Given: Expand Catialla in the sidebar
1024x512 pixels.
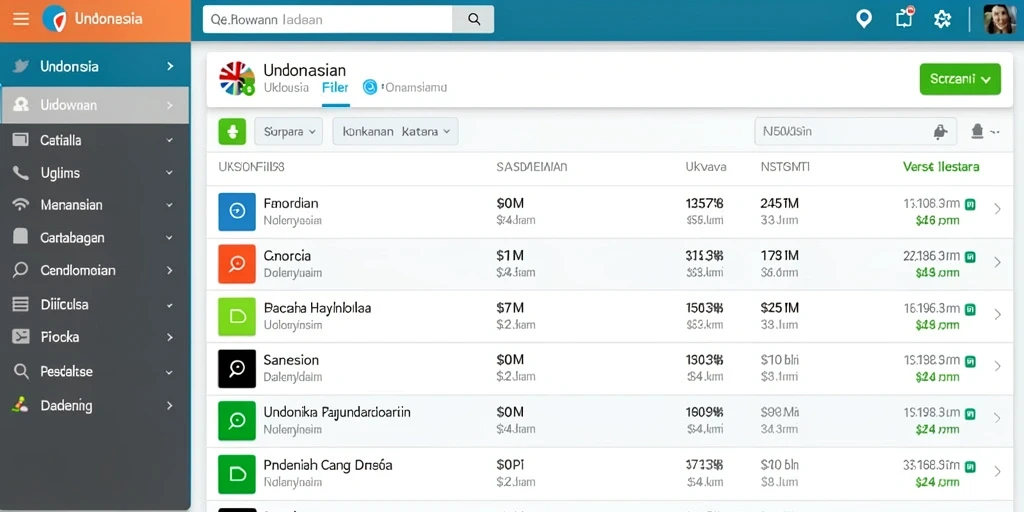Looking at the screenshot, I should [95, 140].
